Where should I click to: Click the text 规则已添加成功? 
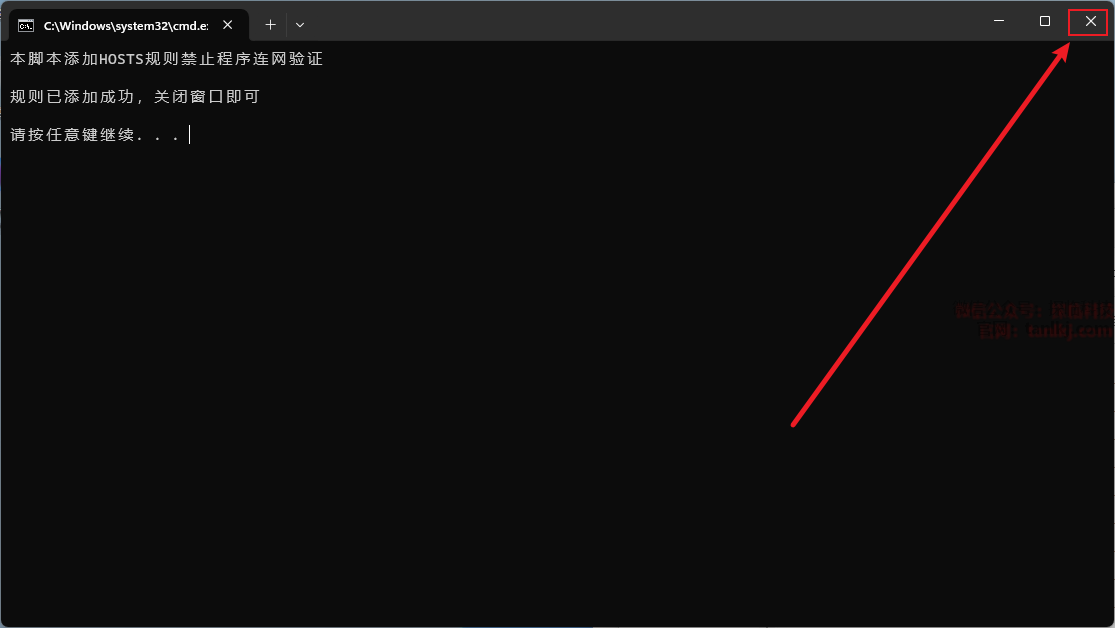pos(72,97)
